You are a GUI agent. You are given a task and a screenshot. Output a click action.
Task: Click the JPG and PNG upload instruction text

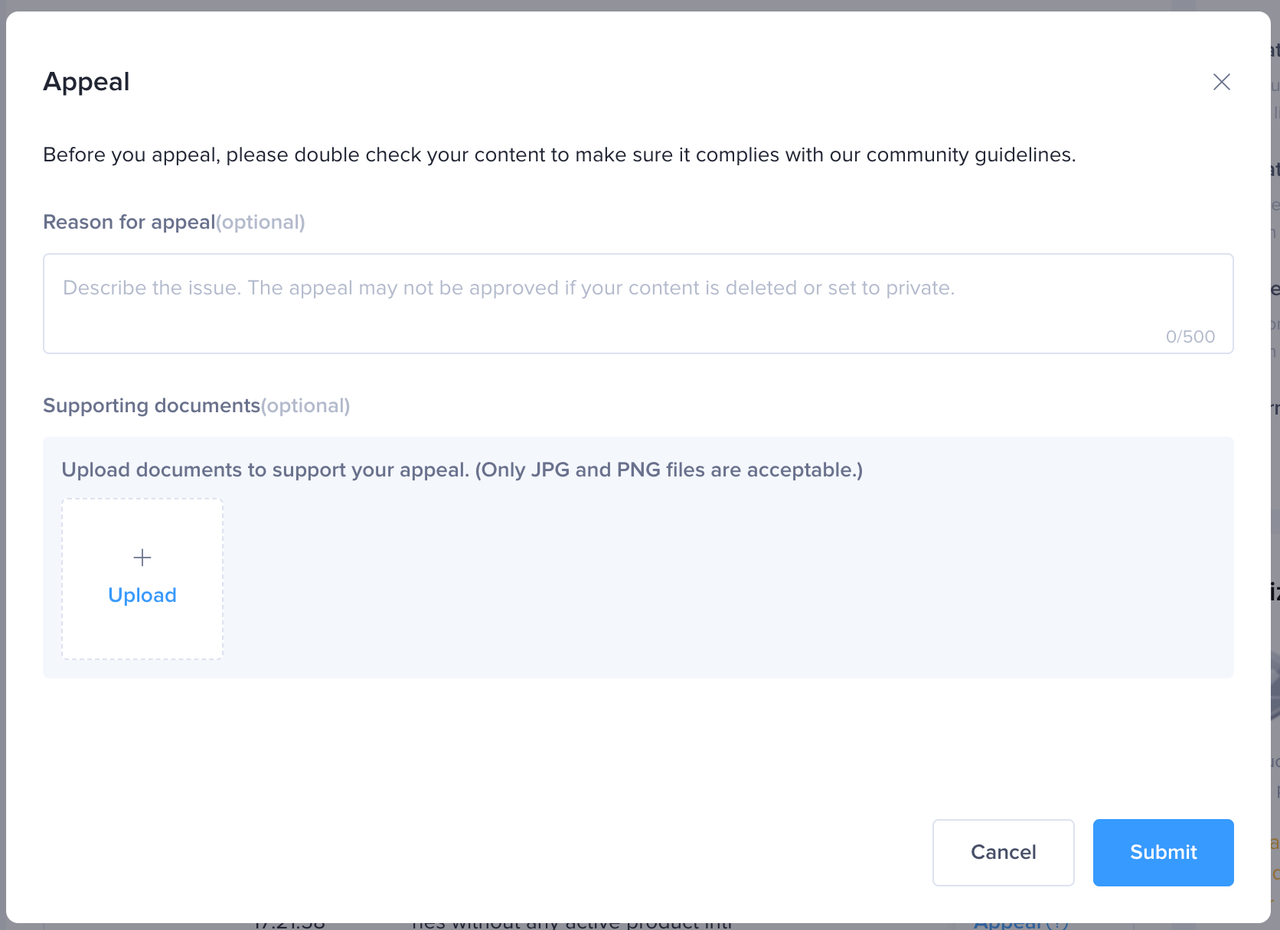tap(462, 469)
